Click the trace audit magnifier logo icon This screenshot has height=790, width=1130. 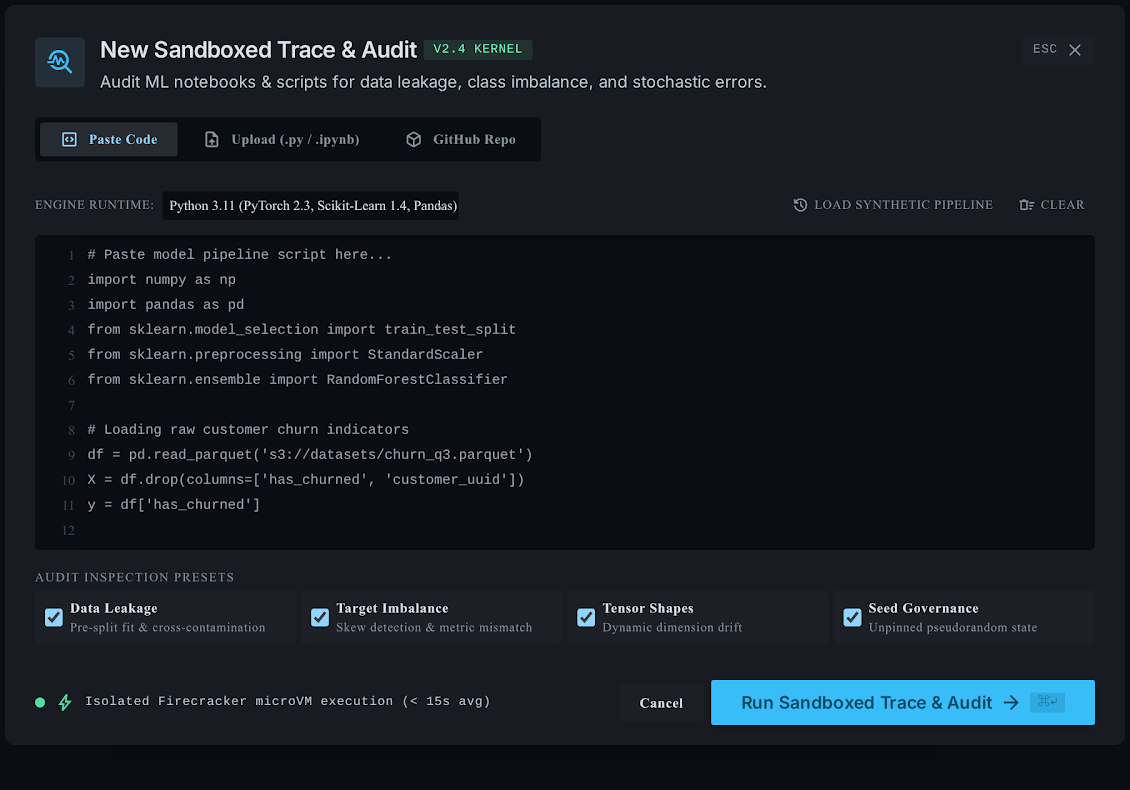click(x=60, y=63)
